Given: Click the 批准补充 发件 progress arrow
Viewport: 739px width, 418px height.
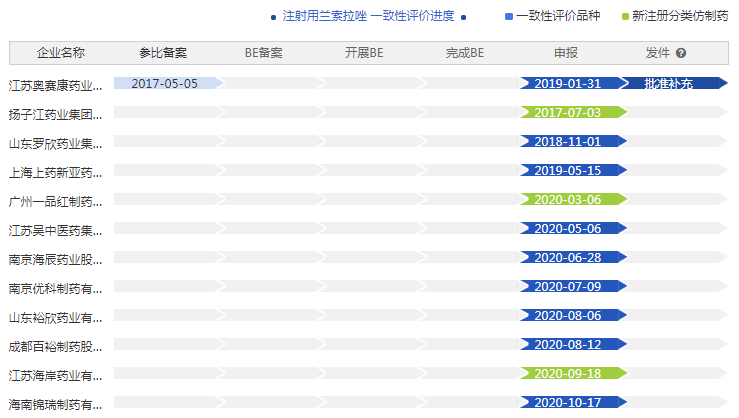Looking at the screenshot, I should coord(674,83).
